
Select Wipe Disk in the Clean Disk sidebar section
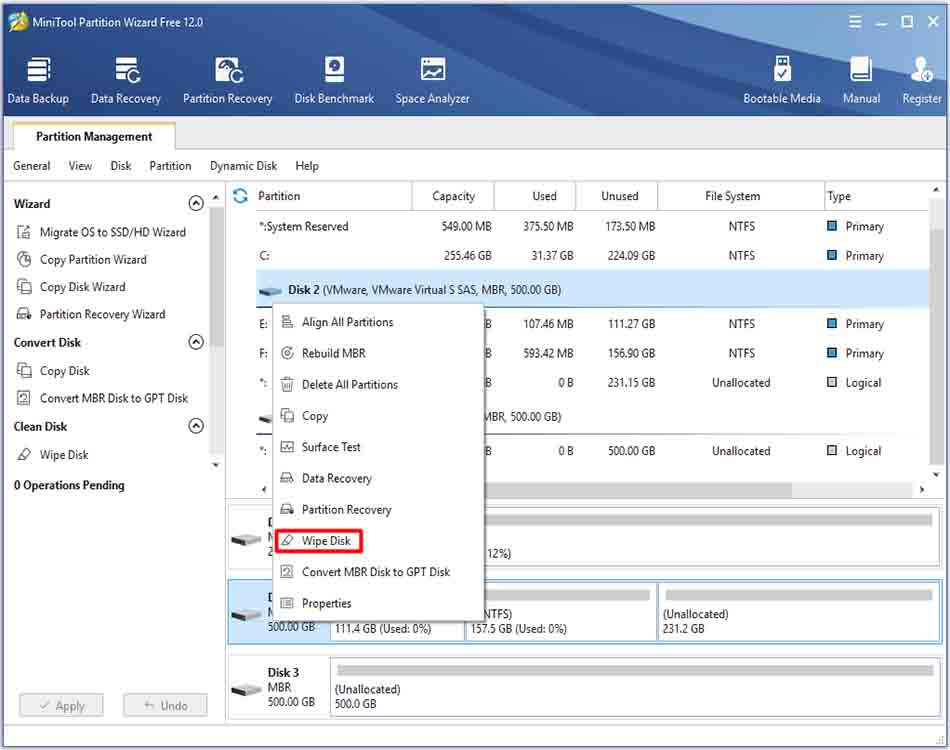[x=53, y=454]
